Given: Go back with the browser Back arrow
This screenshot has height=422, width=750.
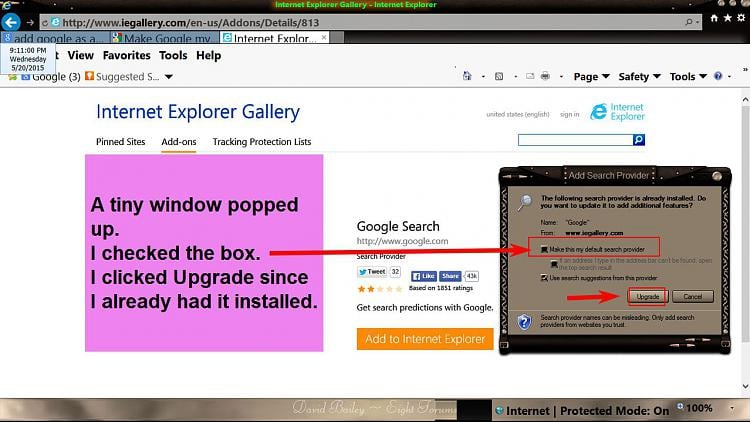Looking at the screenshot, I should pyautogui.click(x=11, y=22).
